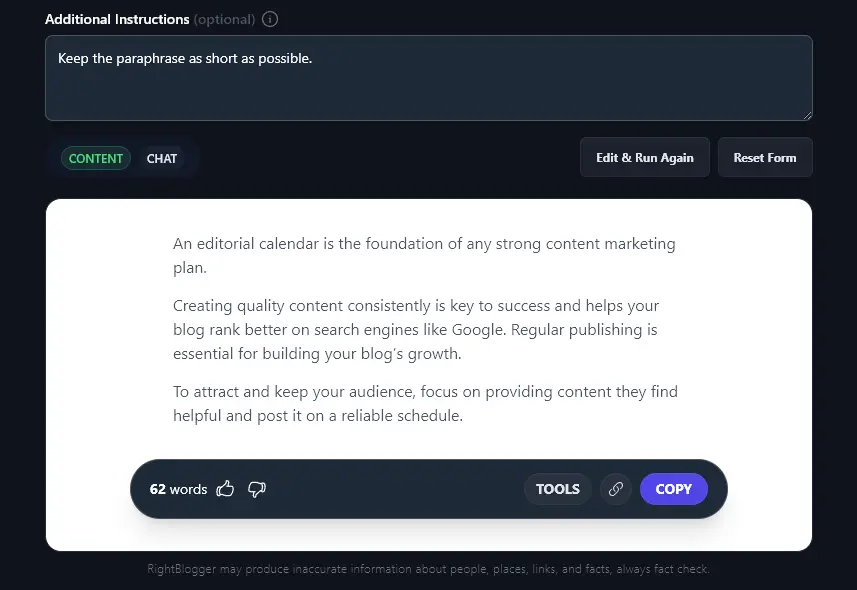Click the optional label next to Additional Instructions

[220, 18]
